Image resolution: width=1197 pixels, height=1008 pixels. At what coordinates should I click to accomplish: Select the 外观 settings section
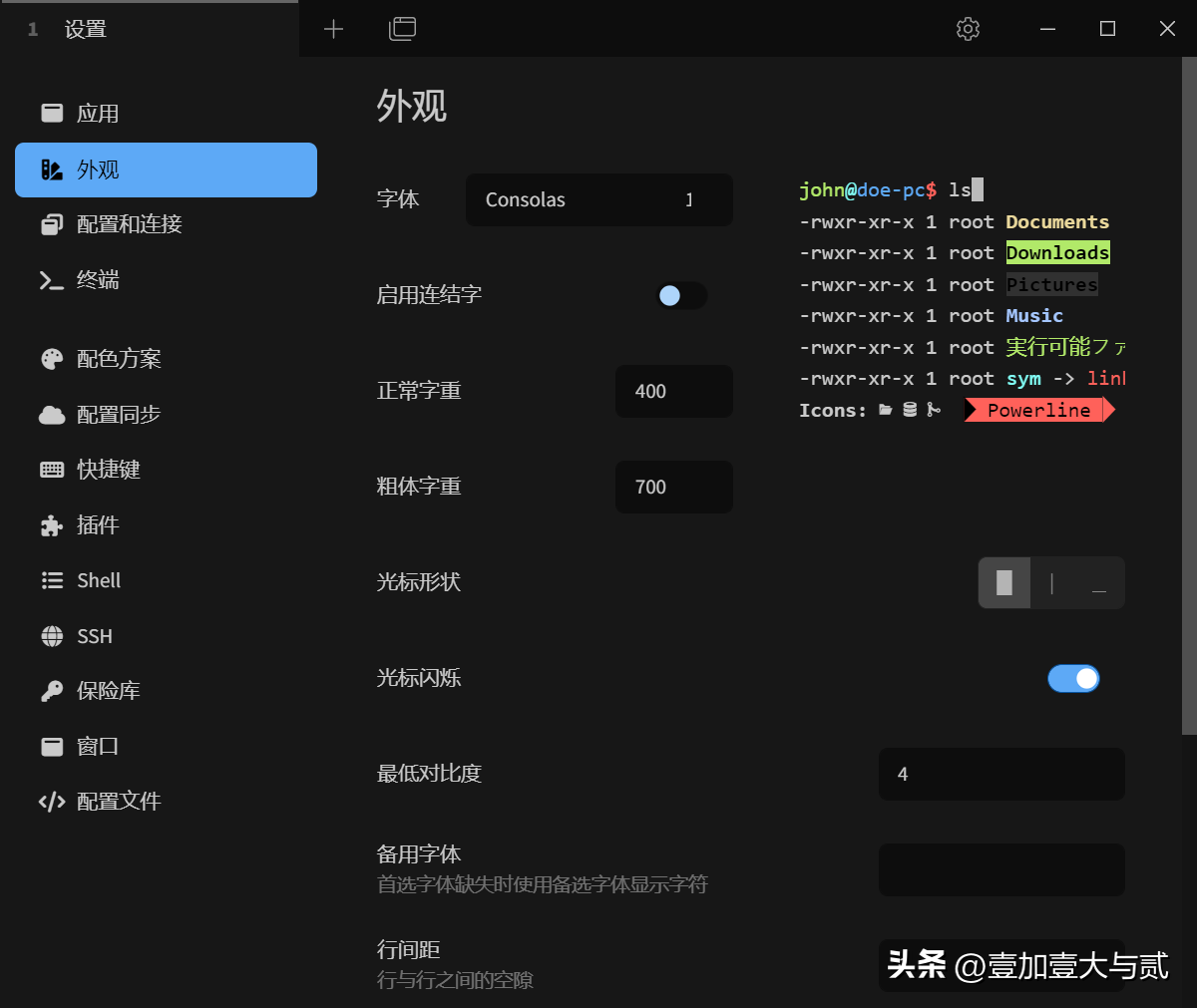point(166,169)
